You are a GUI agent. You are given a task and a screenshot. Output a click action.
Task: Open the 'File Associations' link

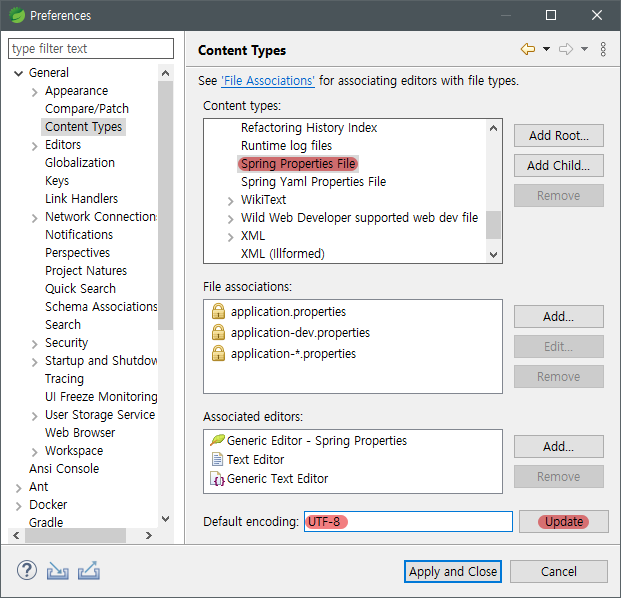point(268,80)
